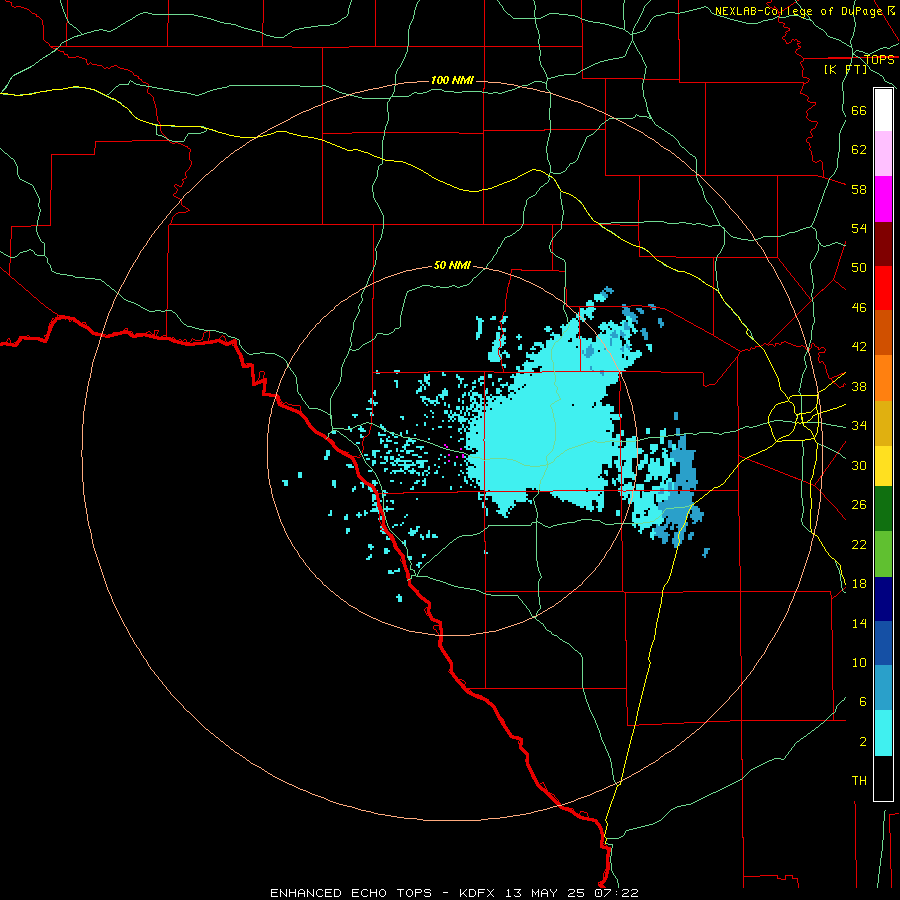Click the steel blue 14 kft legend swatch

click(883, 688)
